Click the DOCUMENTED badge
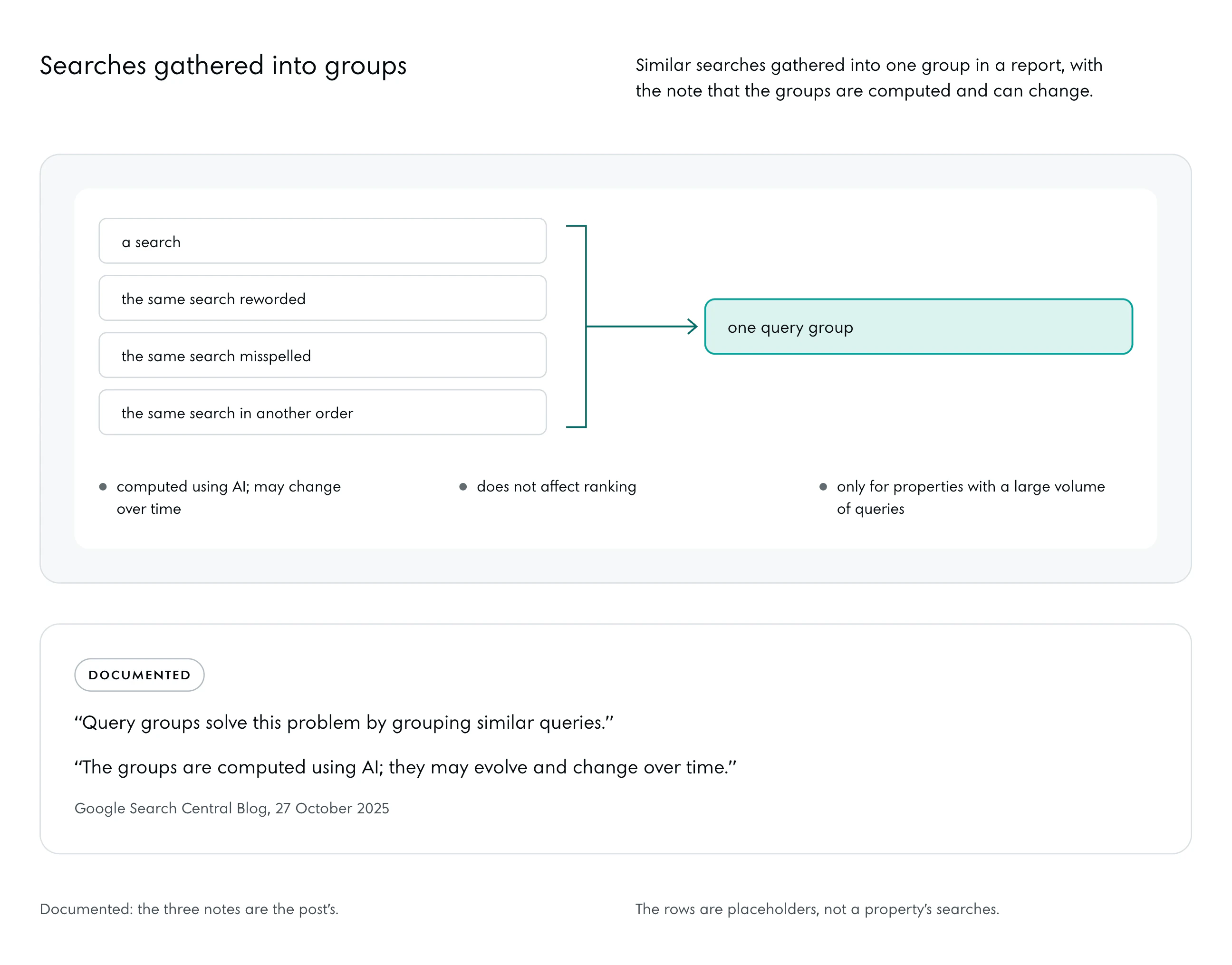The width and height of the screenshot is (1232, 965). point(140,675)
